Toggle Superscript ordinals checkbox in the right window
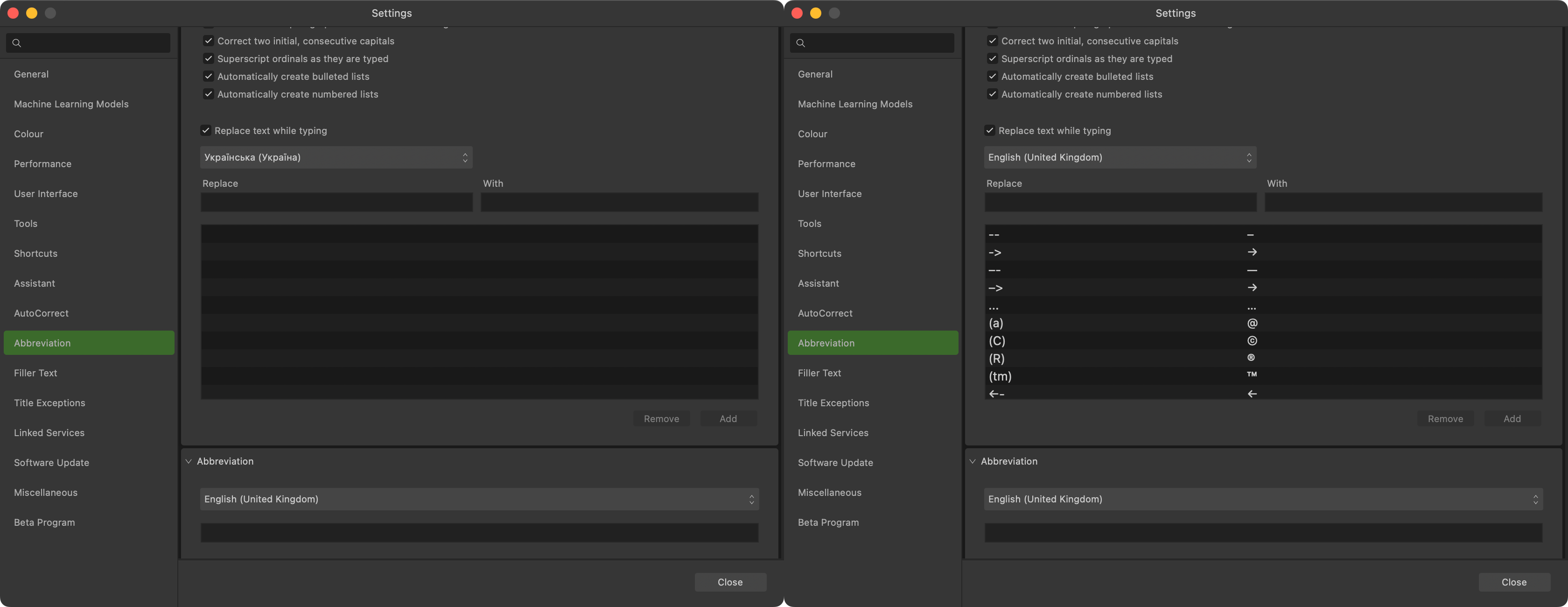The height and width of the screenshot is (607, 1568). point(992,58)
